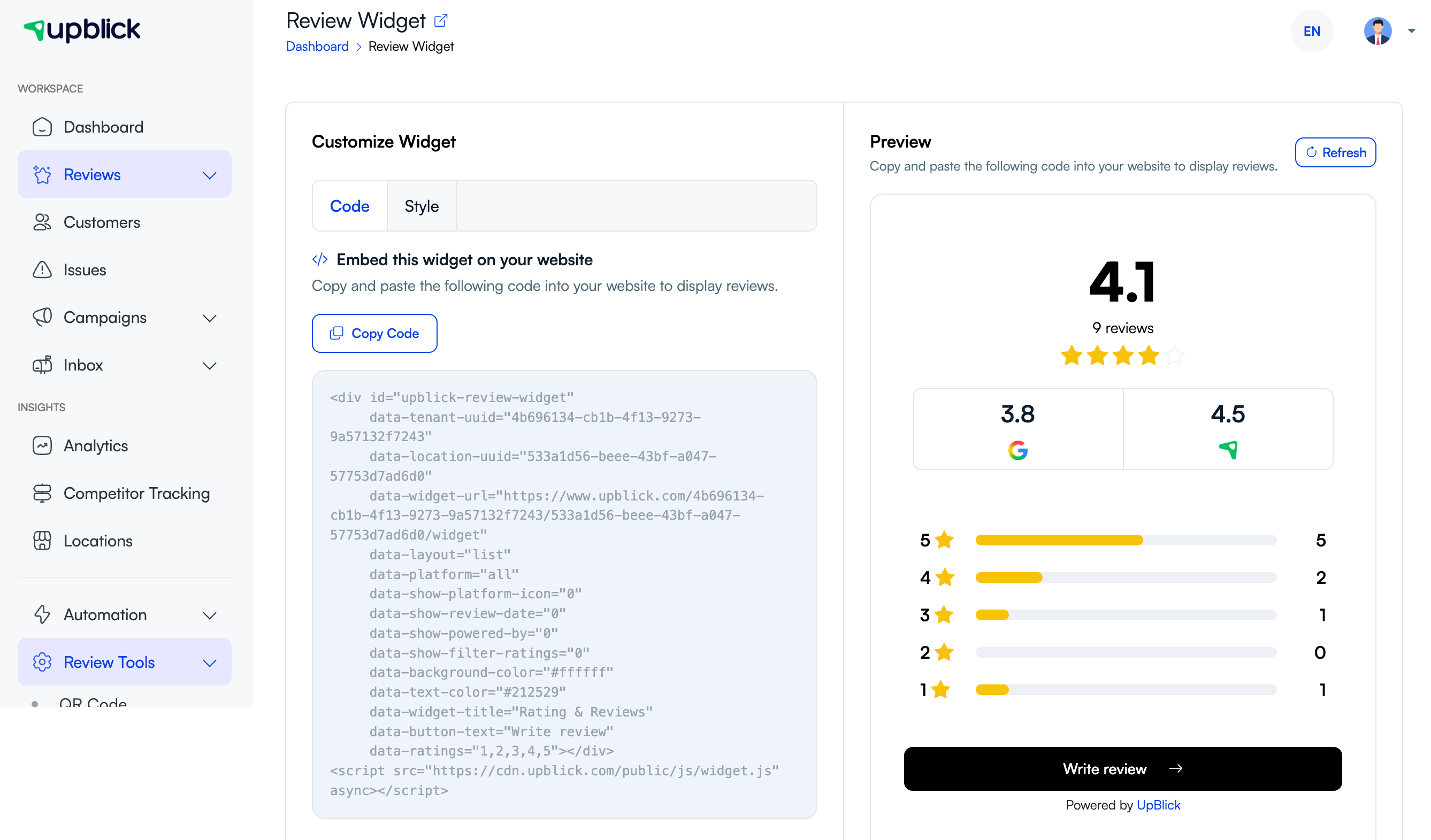Click the star icon in the 4-star row

945,578
